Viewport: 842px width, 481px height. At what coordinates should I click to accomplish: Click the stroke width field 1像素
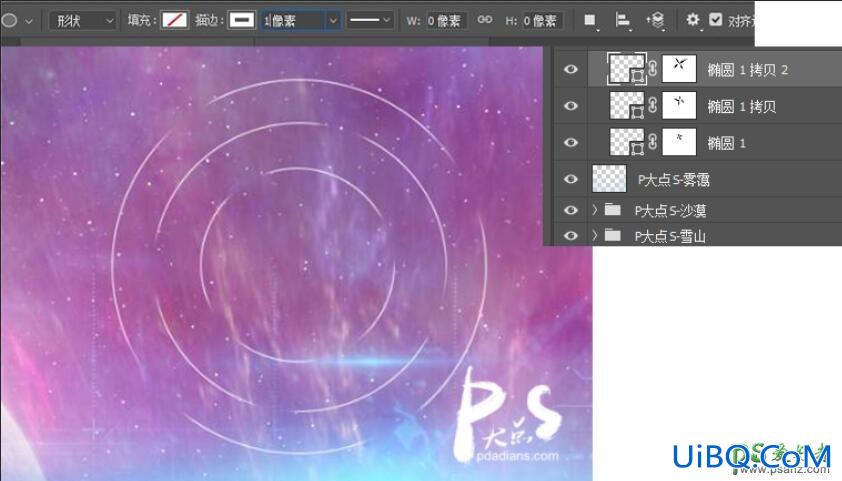293,21
